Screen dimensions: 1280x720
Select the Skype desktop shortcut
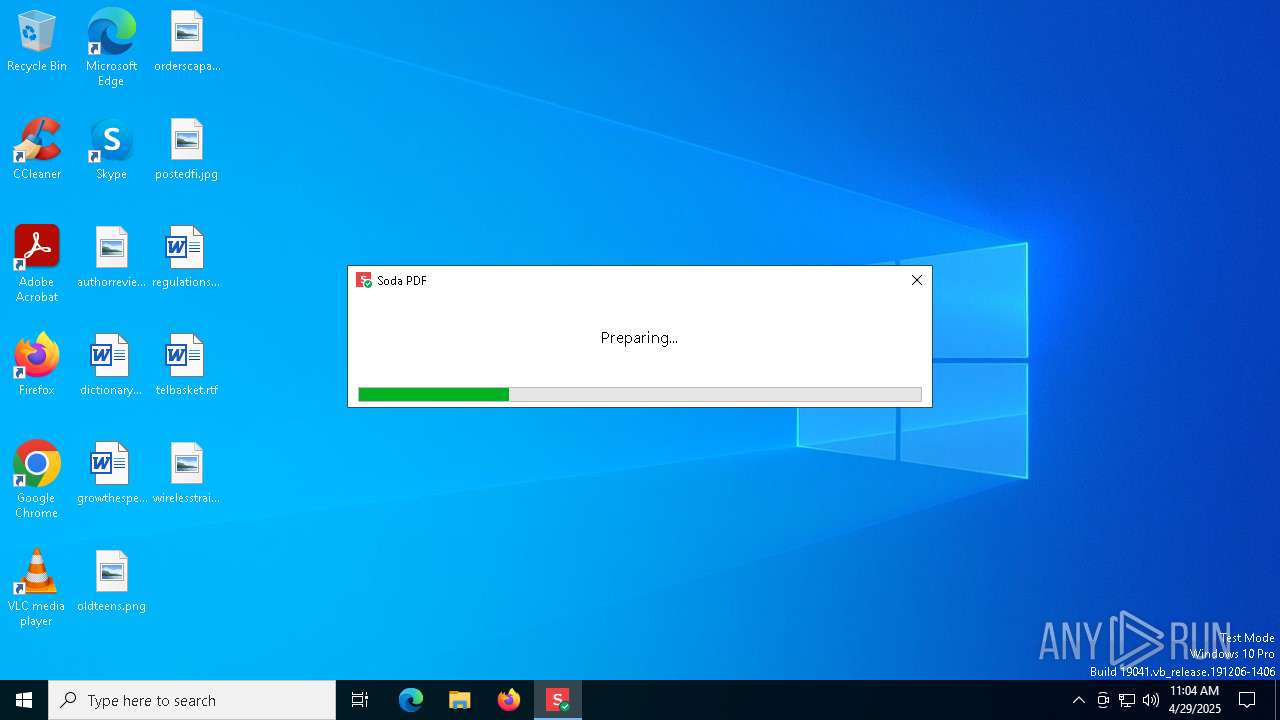click(x=111, y=150)
